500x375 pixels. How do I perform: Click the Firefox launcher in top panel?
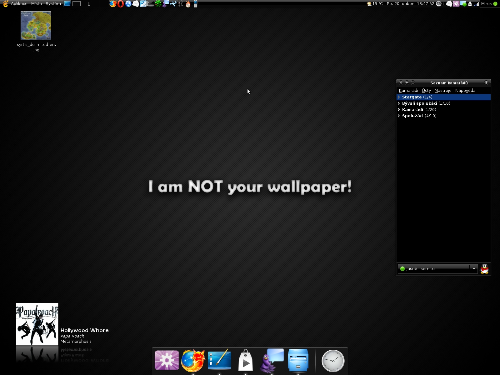pos(113,4)
